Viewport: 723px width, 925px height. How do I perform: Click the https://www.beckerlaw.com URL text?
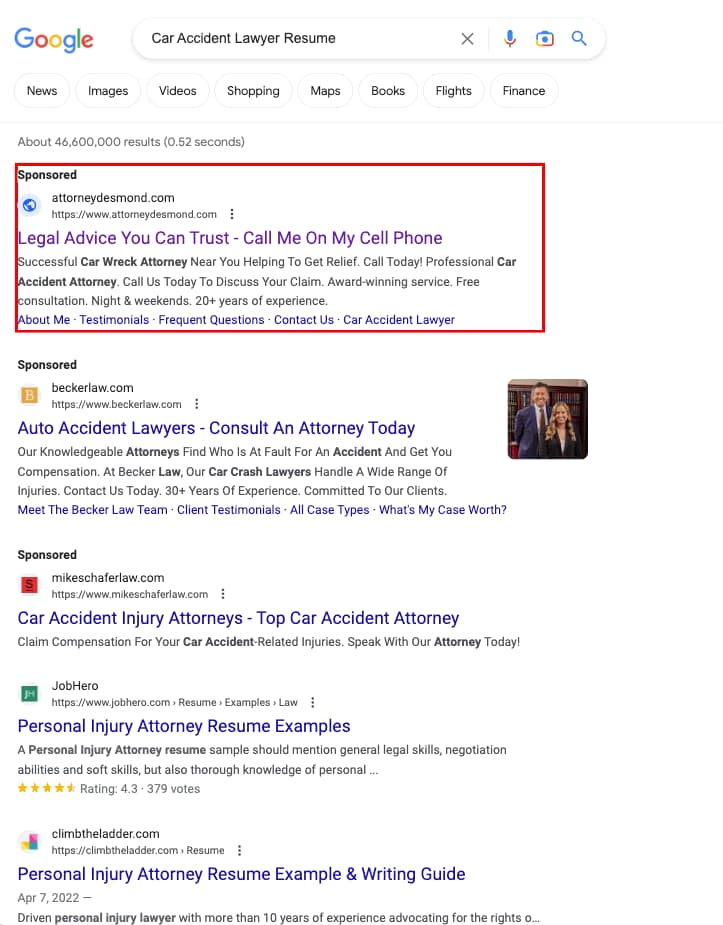[x=116, y=404]
